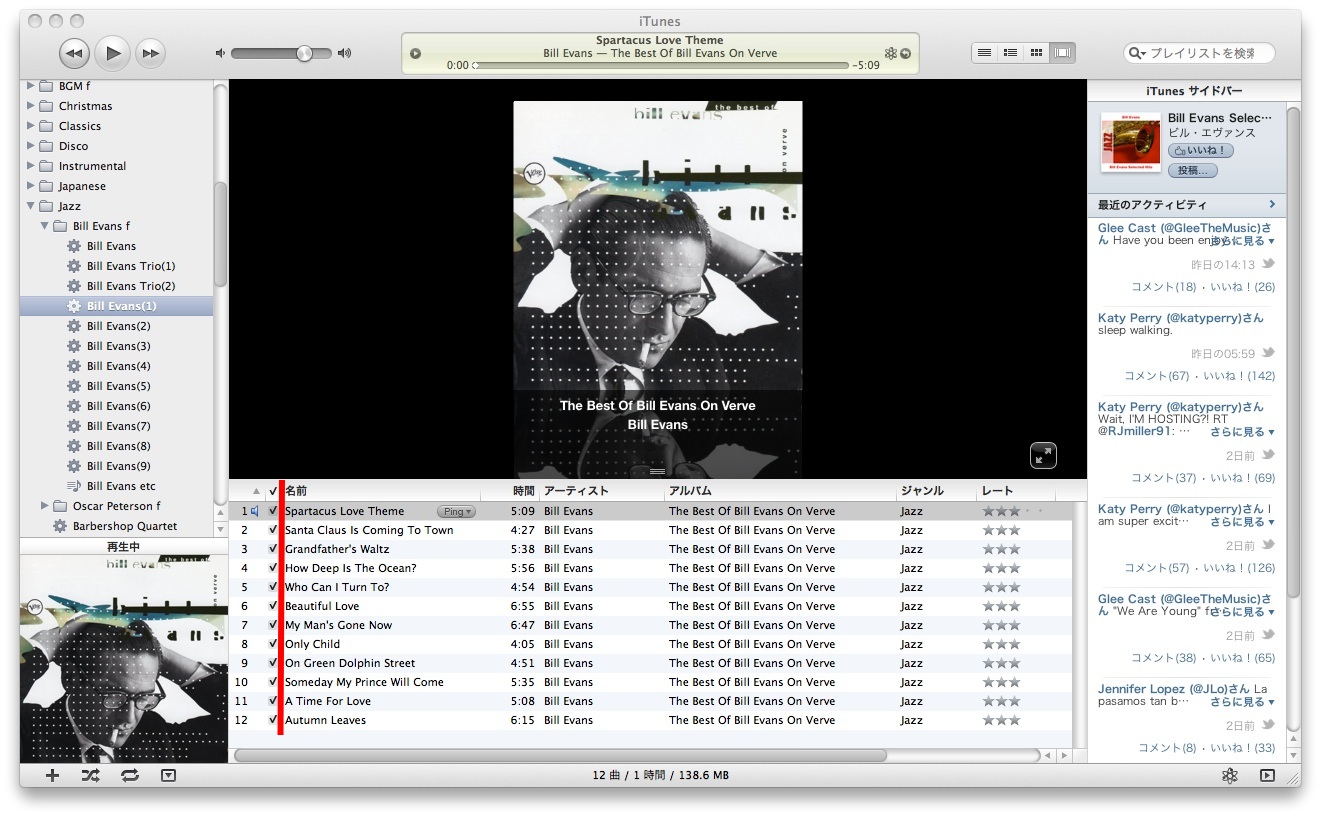Click the playback progress bar
Screen dimensions: 1321x817
point(661,66)
